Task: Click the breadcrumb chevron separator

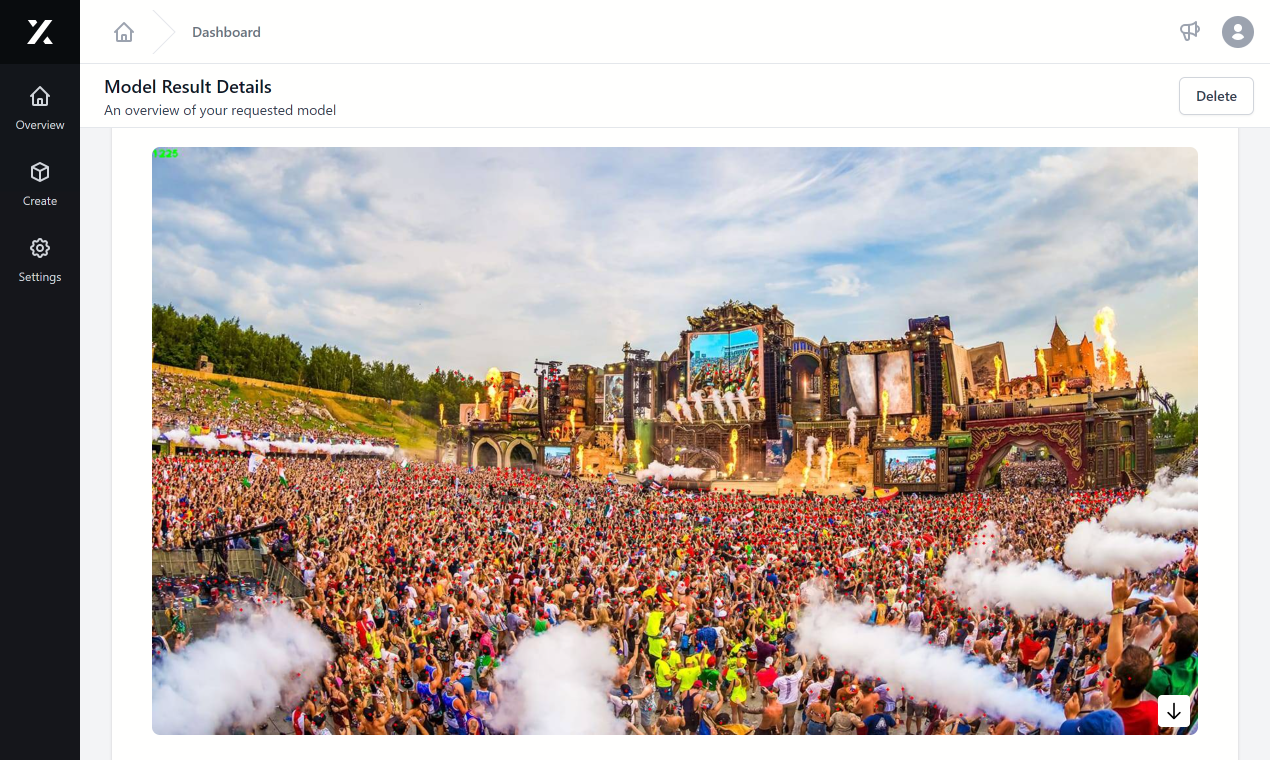Action: point(163,32)
